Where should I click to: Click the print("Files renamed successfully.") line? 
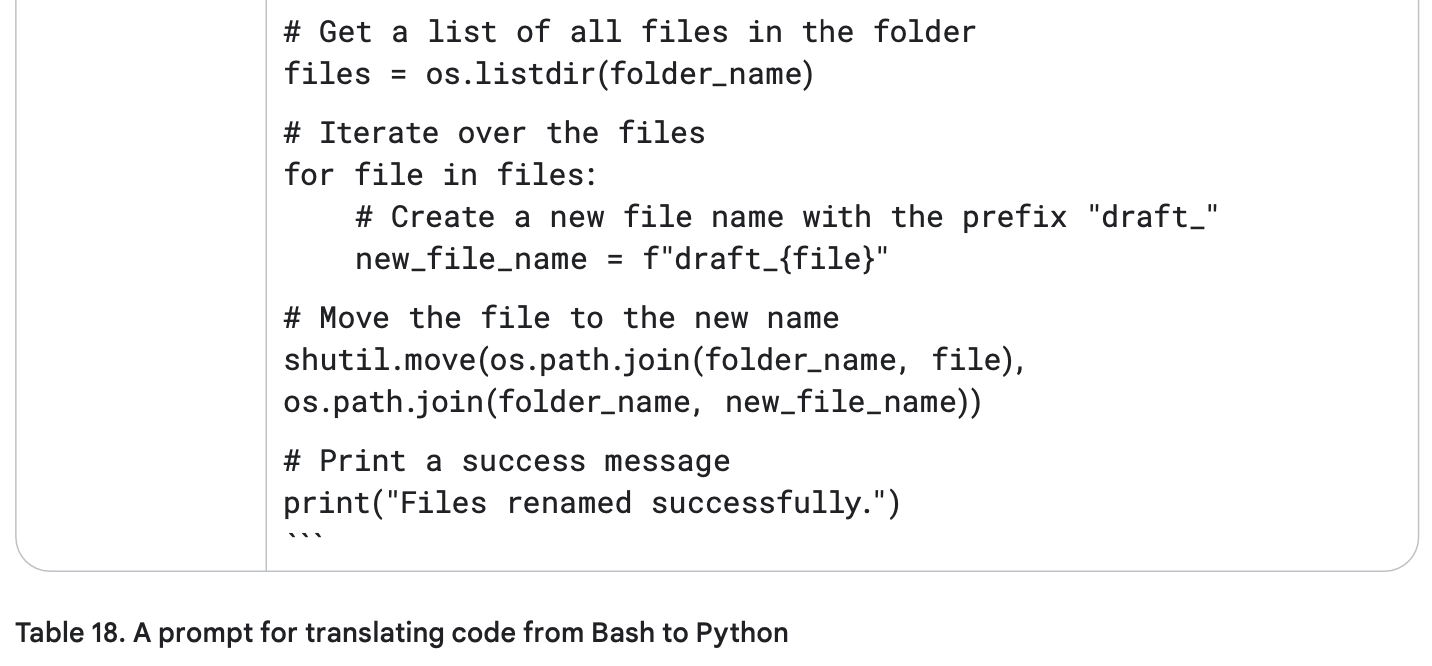click(592, 503)
